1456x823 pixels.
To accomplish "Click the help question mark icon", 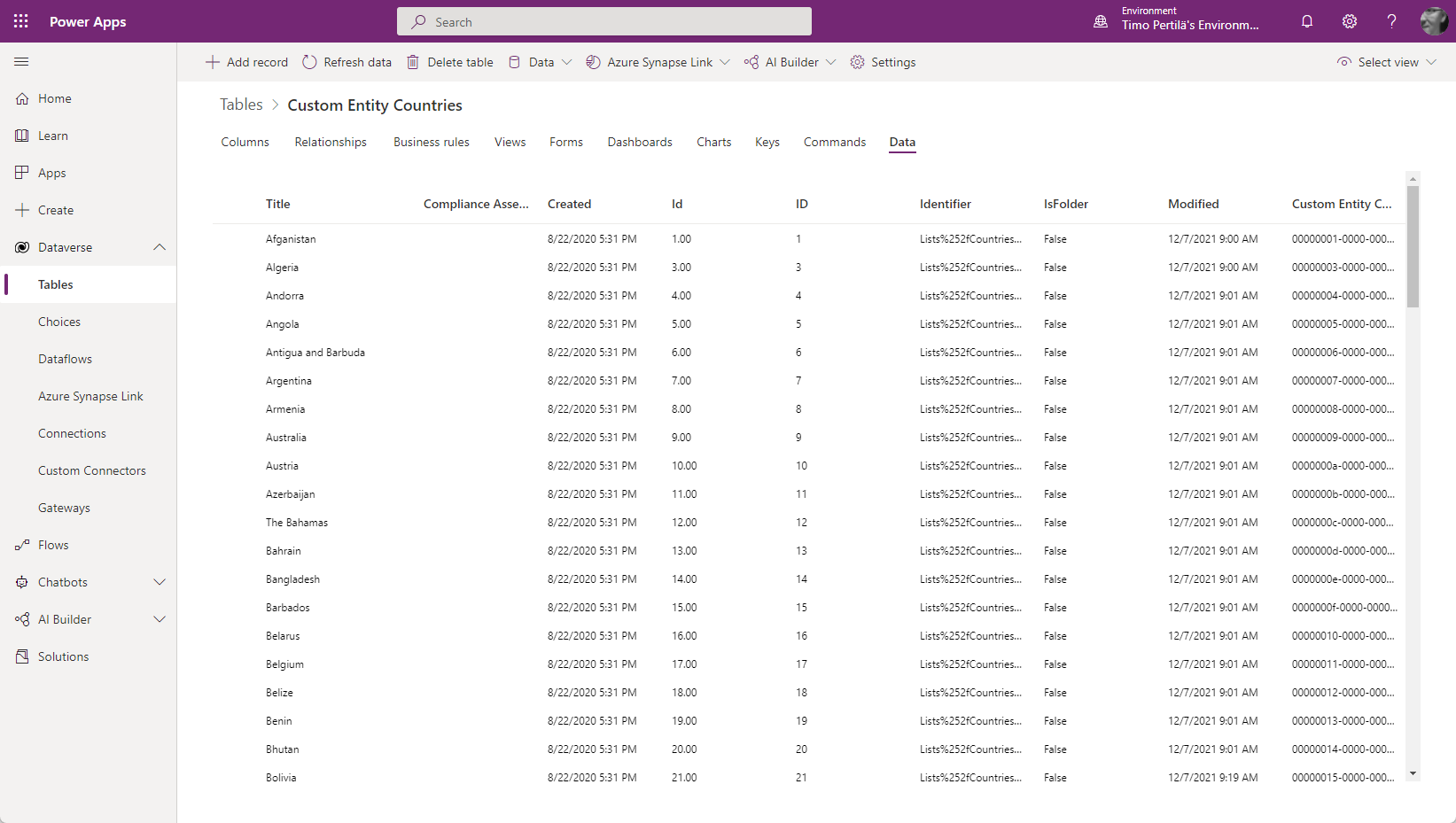I will (x=1391, y=21).
